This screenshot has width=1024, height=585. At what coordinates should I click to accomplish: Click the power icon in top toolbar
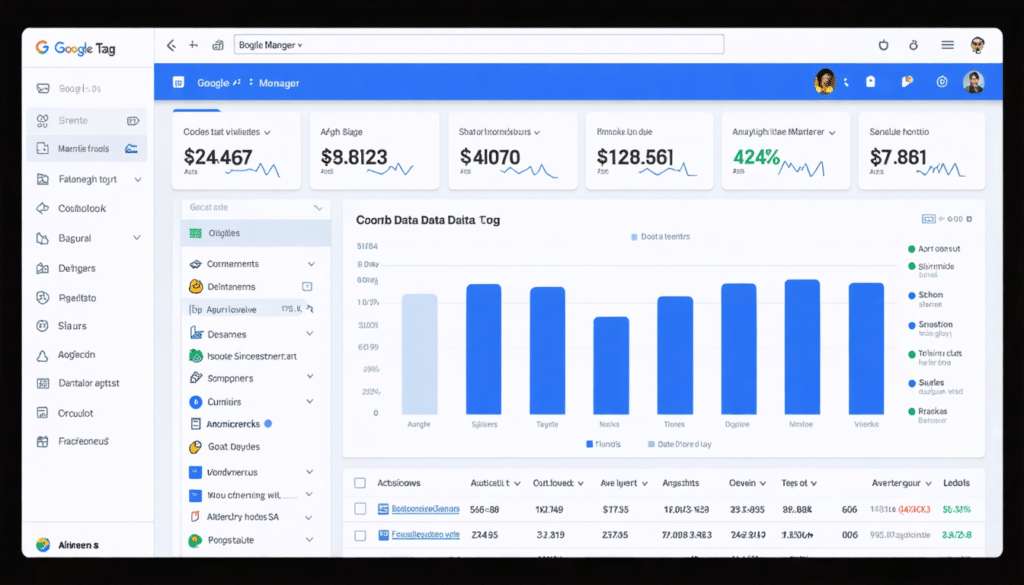884,45
